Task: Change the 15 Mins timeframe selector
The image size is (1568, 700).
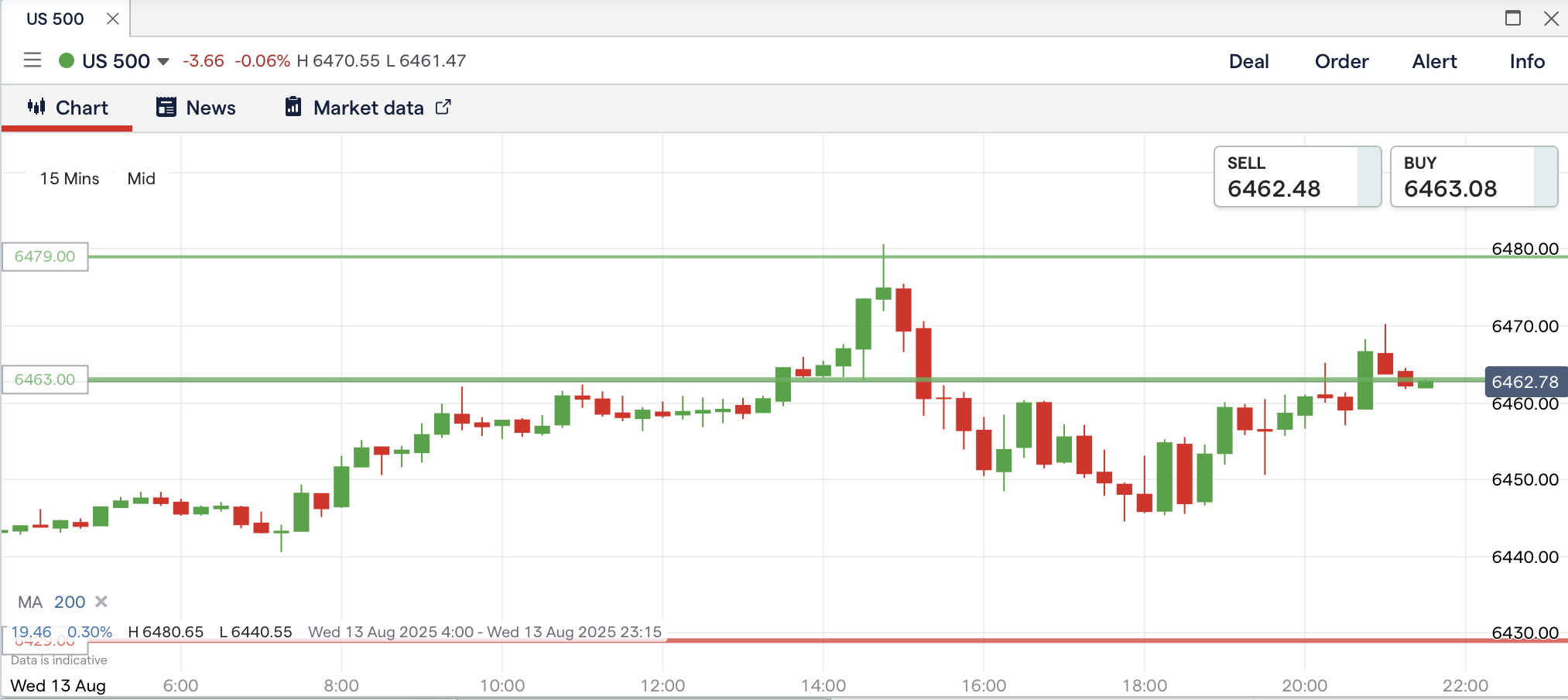Action: tap(70, 179)
